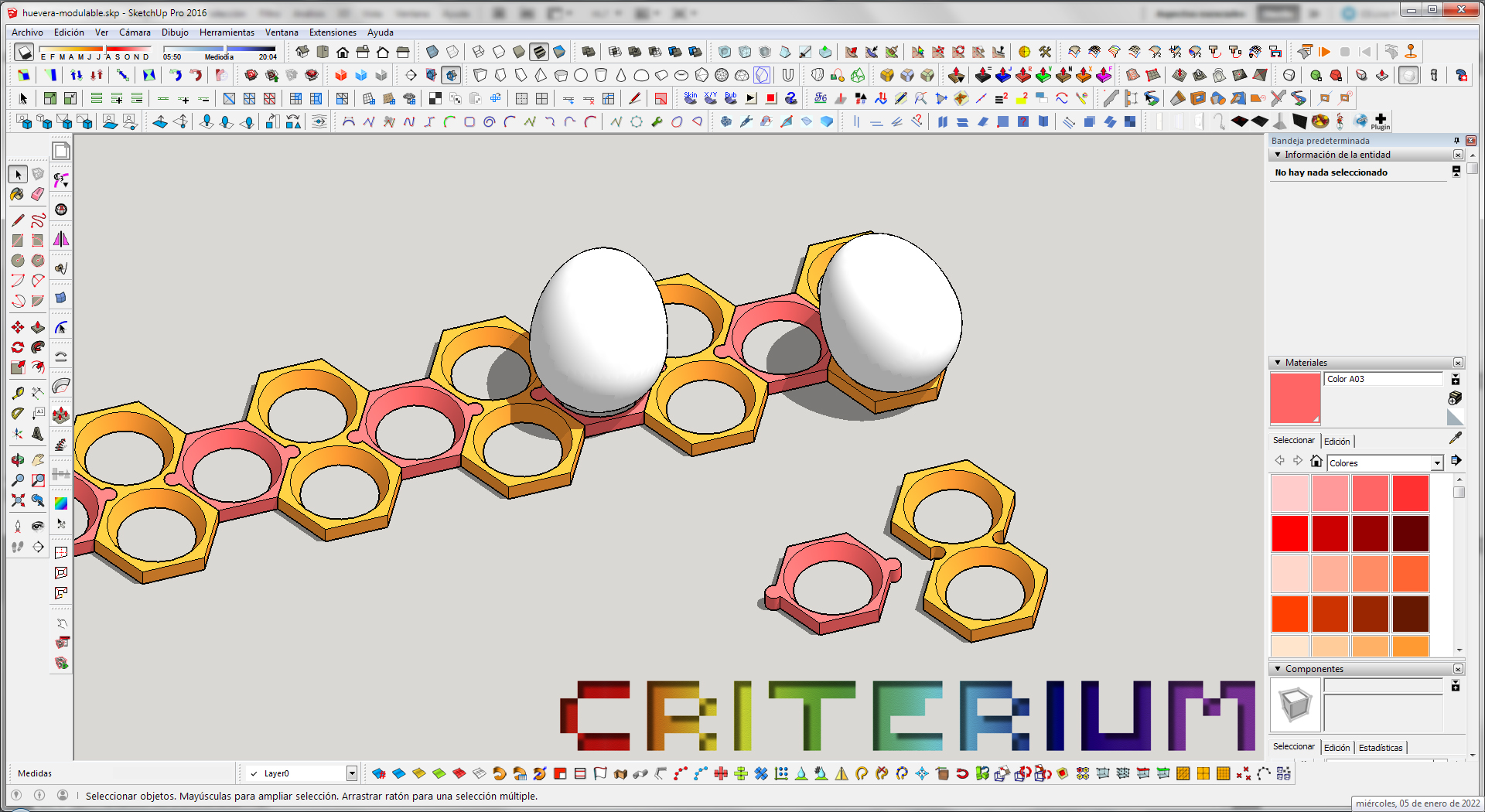Activate the Orbit camera tool

coord(18,460)
